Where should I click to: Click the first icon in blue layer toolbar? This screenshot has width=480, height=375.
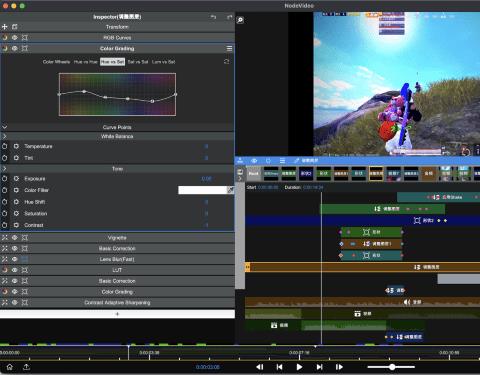click(240, 161)
